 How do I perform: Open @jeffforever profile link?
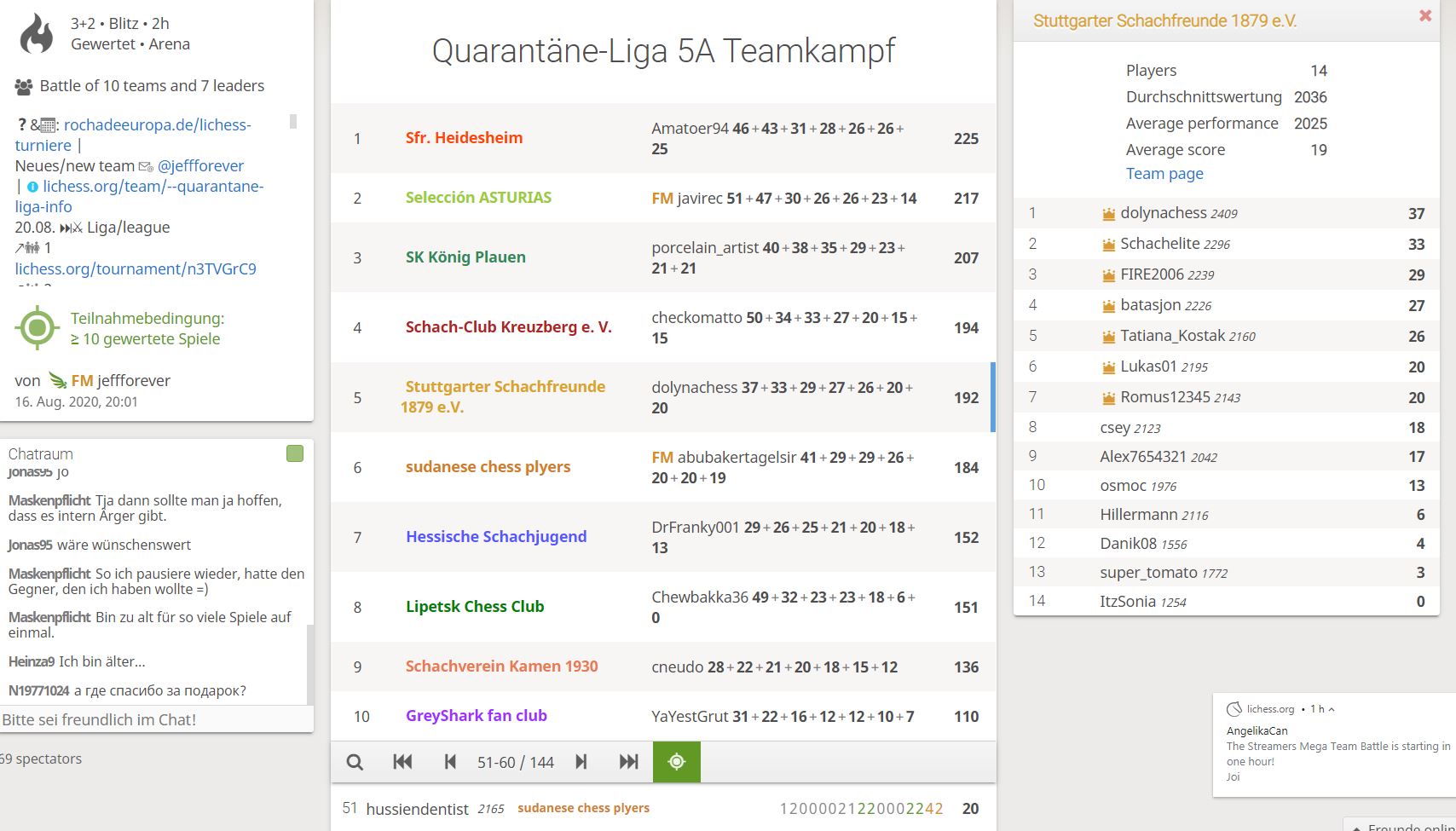coord(200,165)
